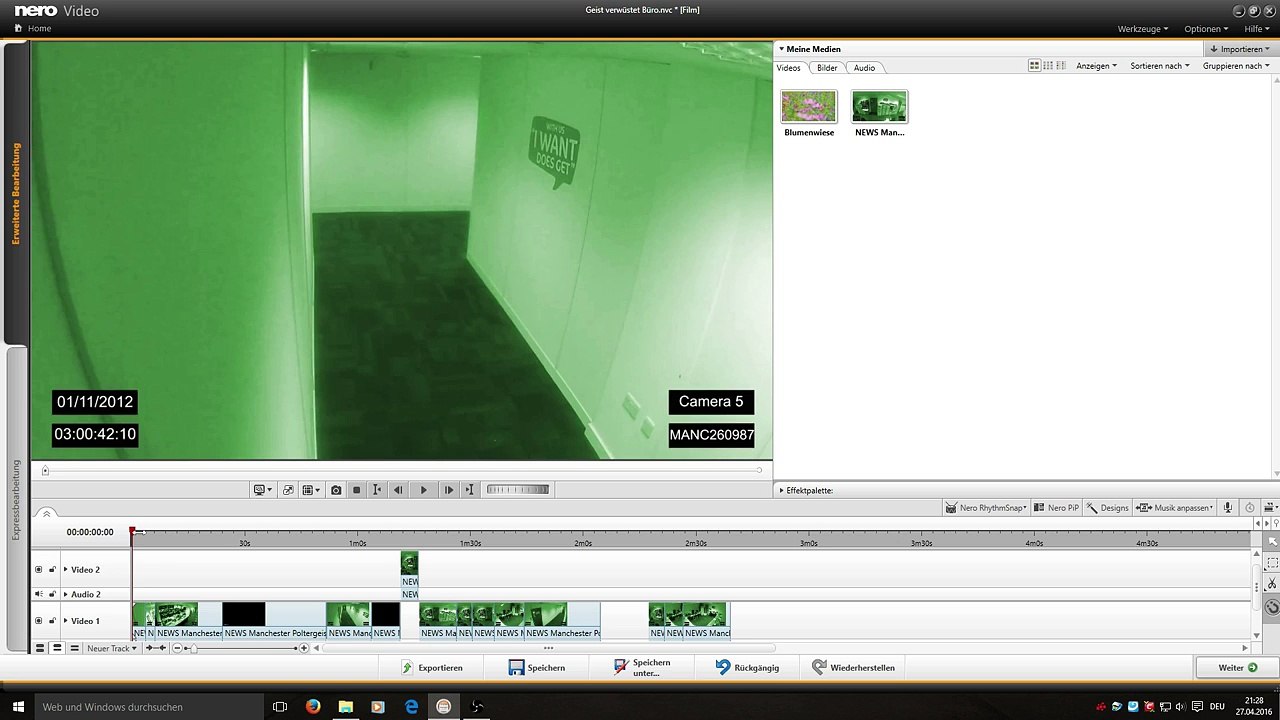Viewport: 1280px width, 720px height.
Task: Mute the Audio 2 track
Action: tap(39, 594)
